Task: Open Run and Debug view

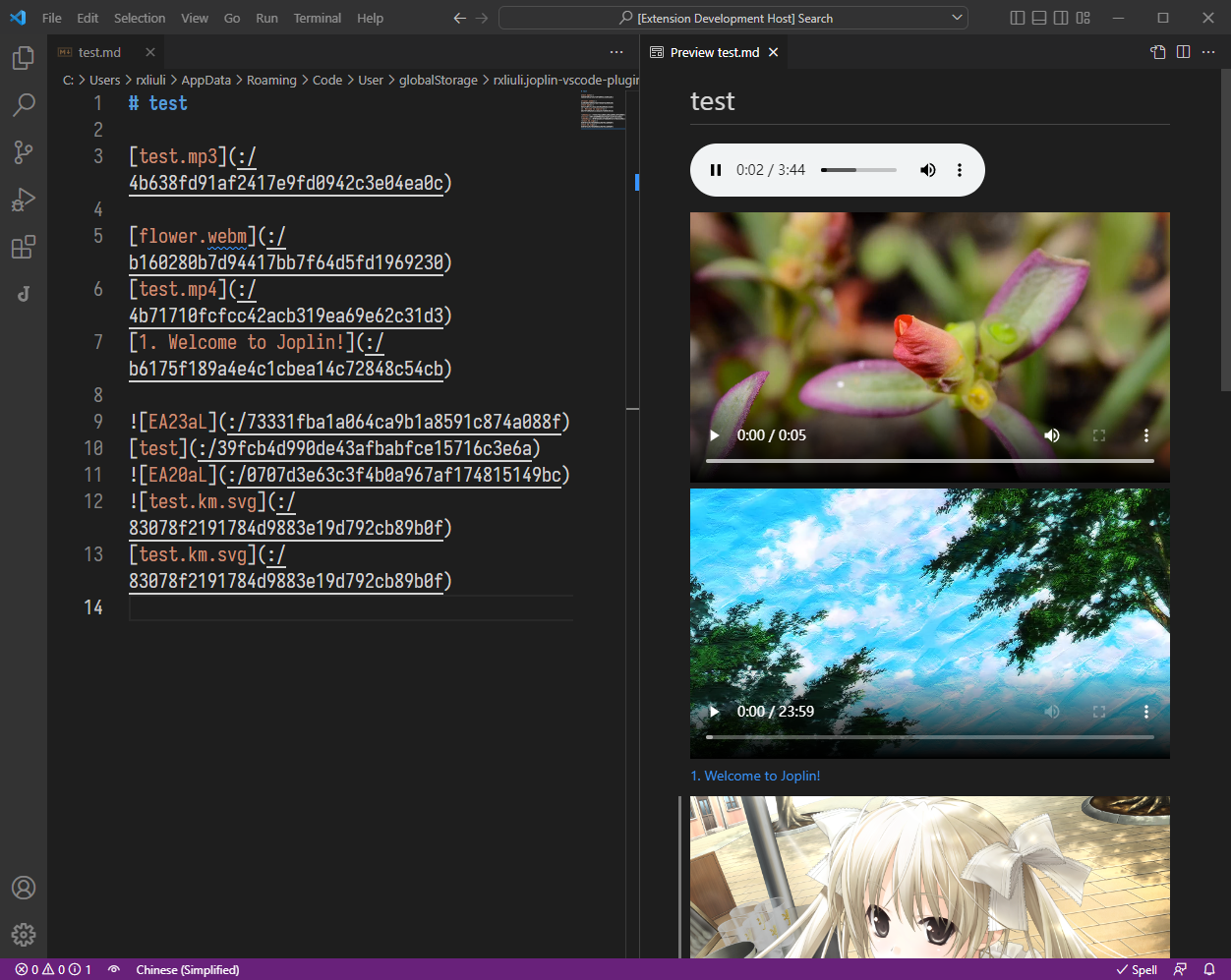Action: coord(24,200)
